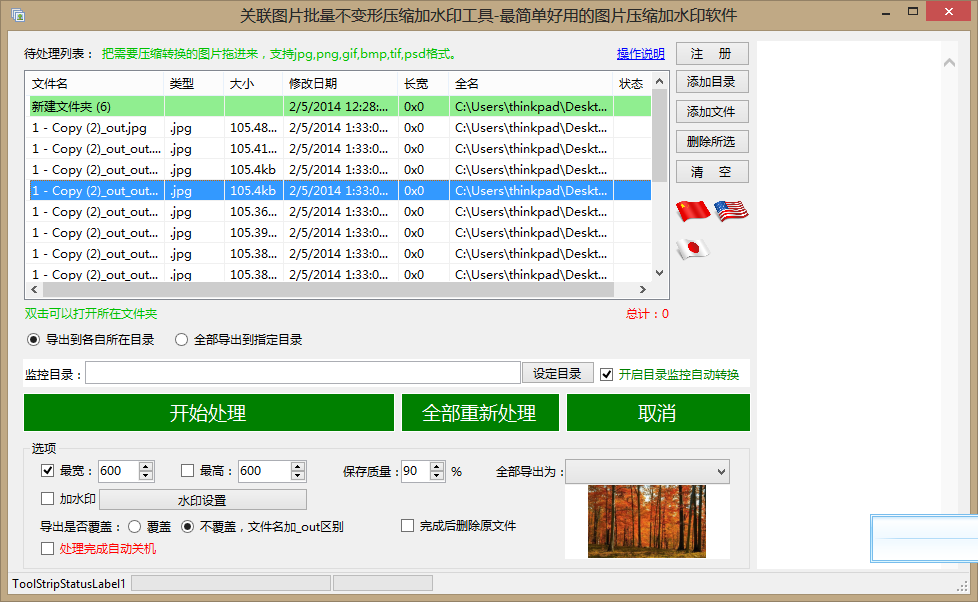The height and width of the screenshot is (602, 978).
Task: Select the highlighted blue 105.4kb file row
Action: tap(340, 191)
